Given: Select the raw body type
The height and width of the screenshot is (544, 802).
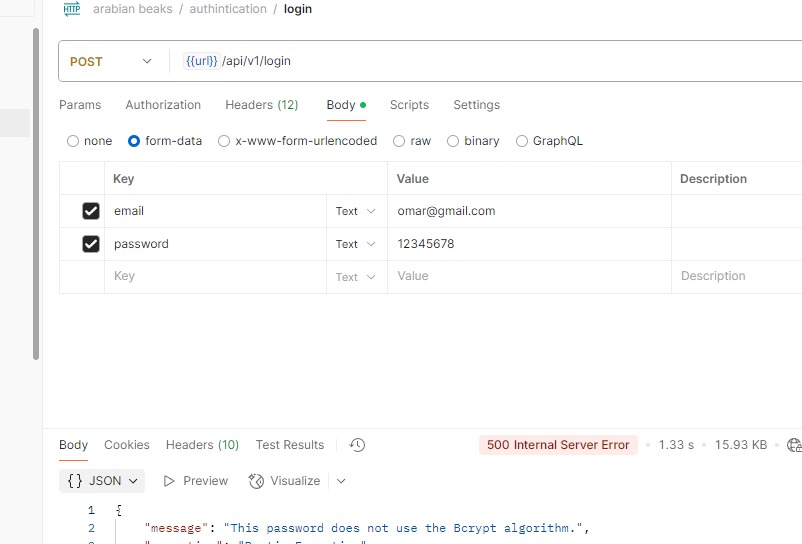Looking at the screenshot, I should point(399,141).
